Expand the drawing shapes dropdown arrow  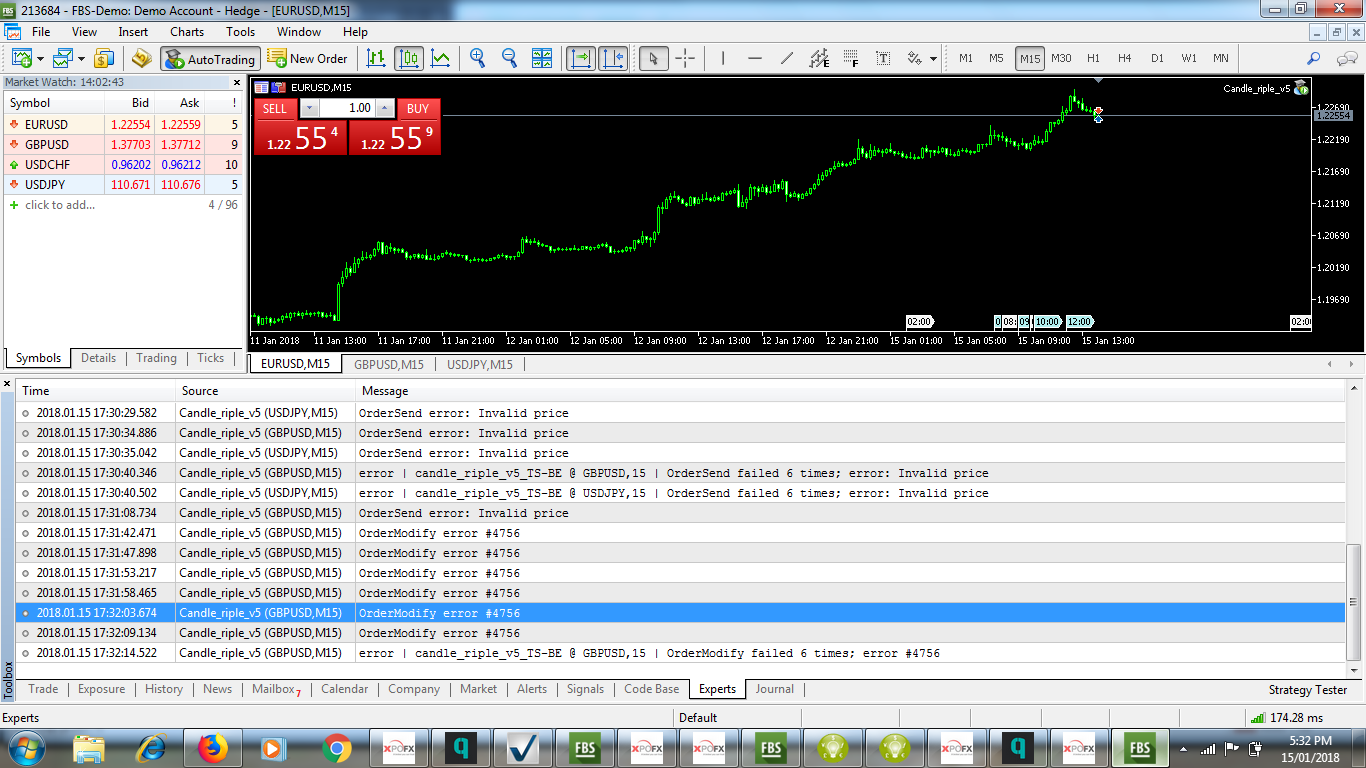[x=933, y=59]
